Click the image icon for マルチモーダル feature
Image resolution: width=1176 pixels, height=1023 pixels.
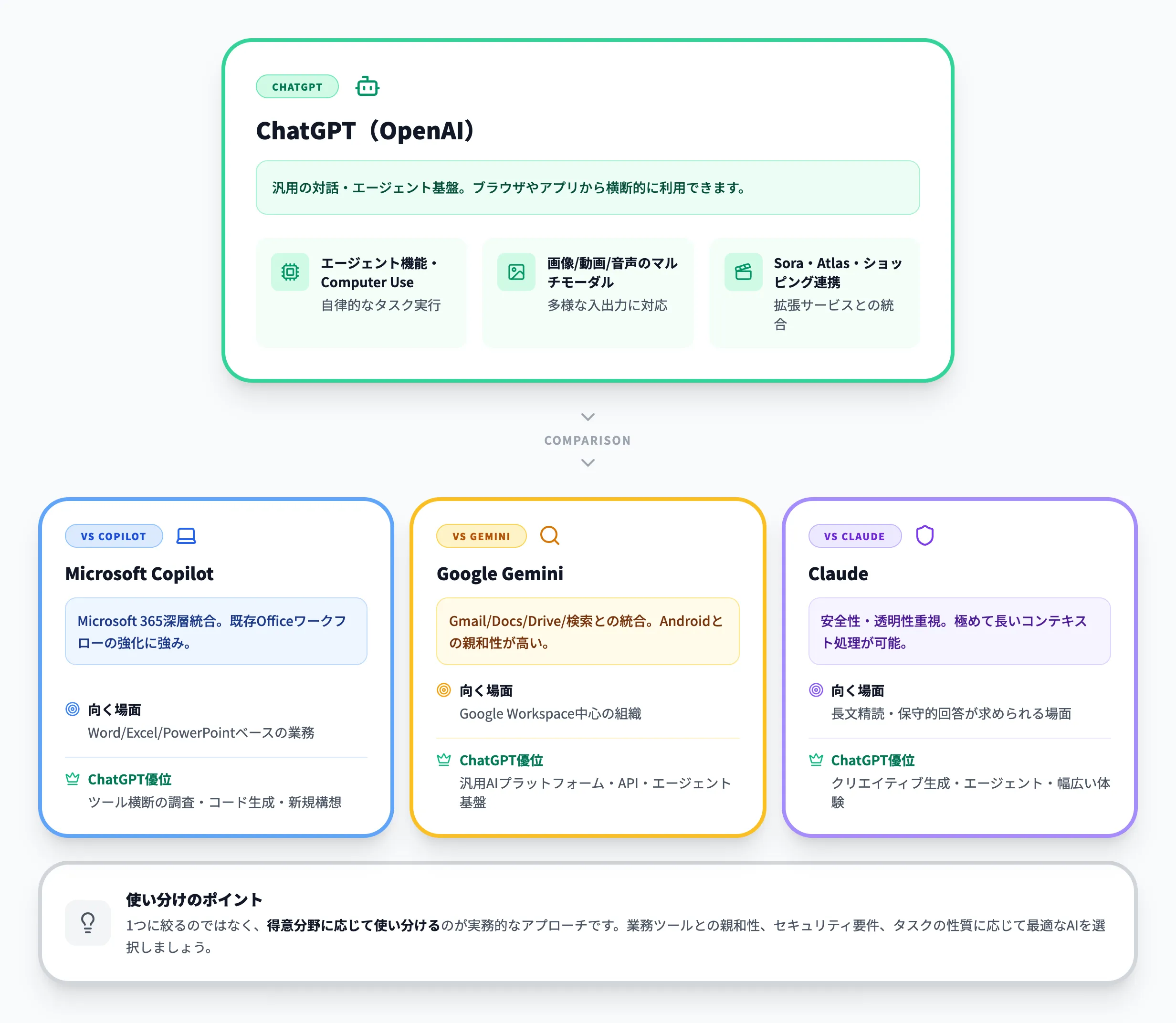pyautogui.click(x=515, y=272)
